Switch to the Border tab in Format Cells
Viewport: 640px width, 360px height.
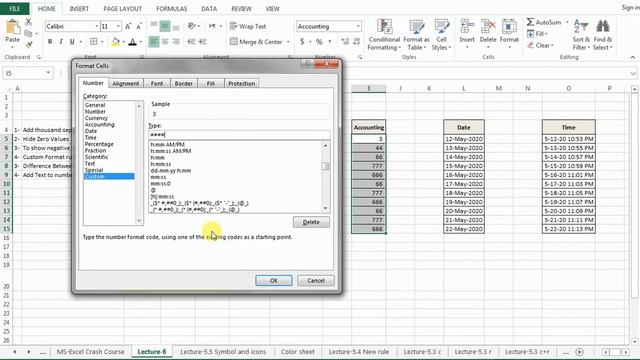click(x=183, y=83)
